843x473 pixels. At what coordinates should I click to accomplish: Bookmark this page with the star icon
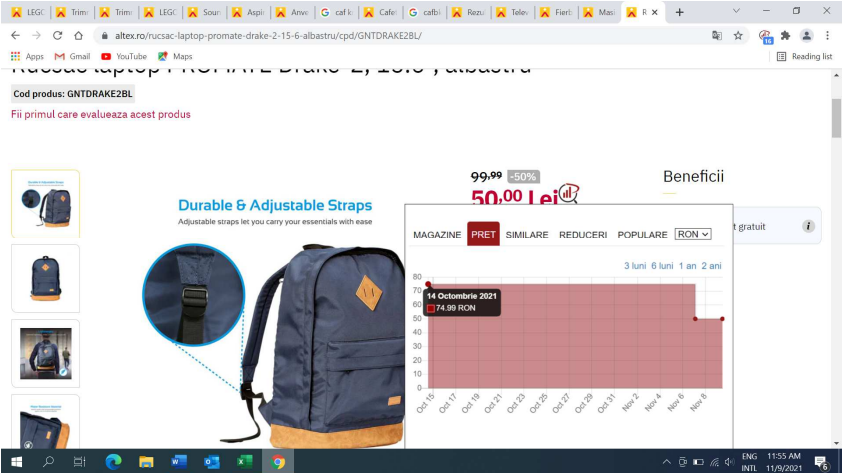[738, 35]
